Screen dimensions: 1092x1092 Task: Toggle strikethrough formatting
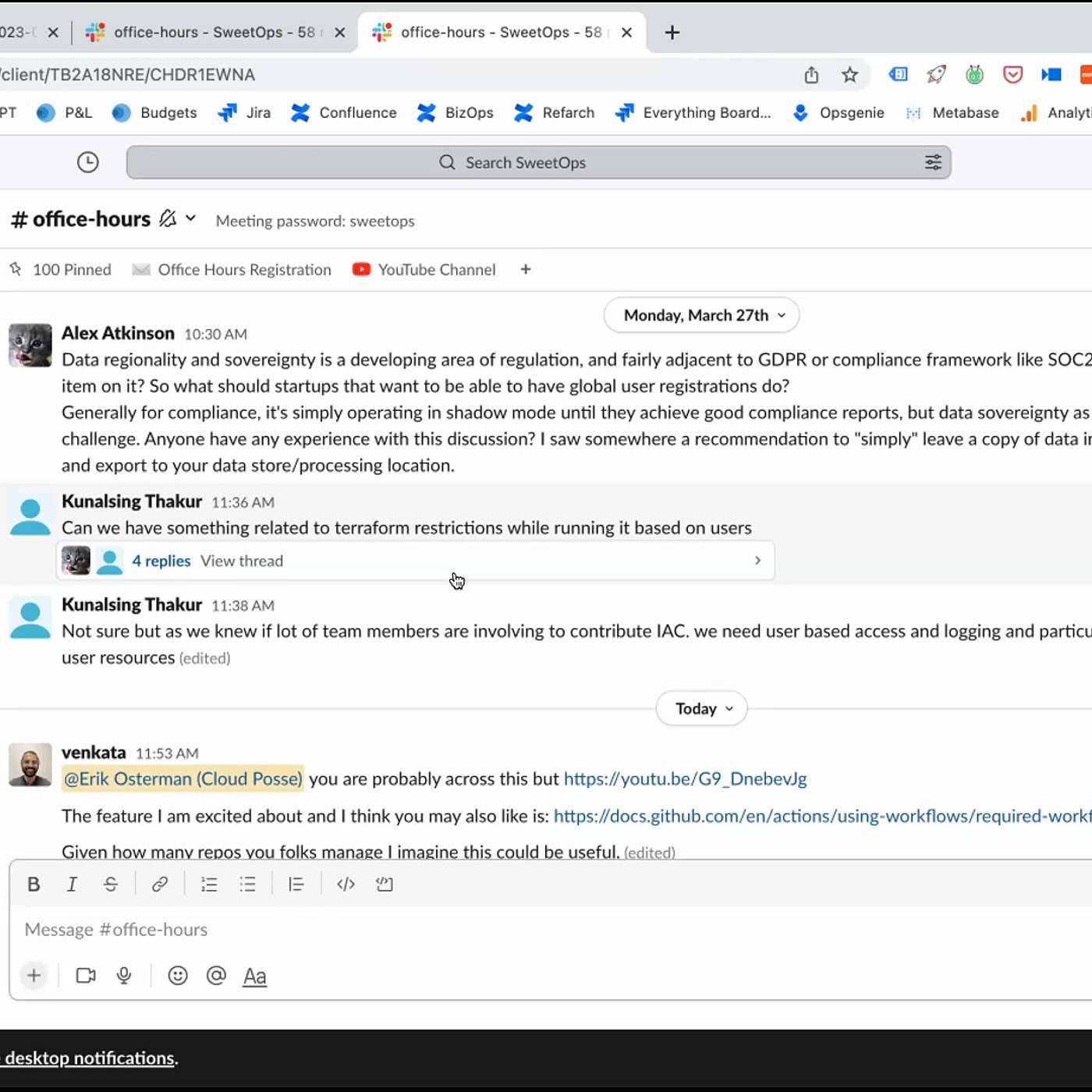[111, 884]
